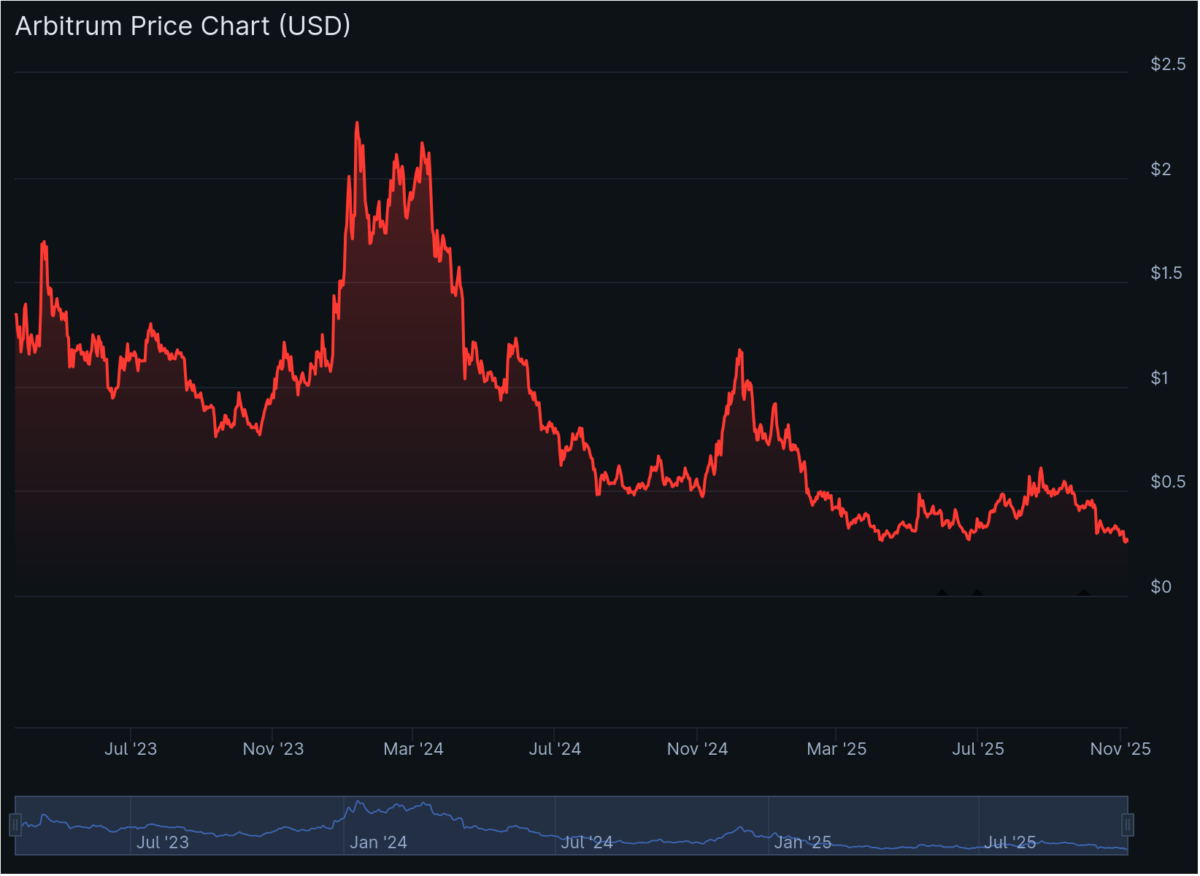Click the $0 y-axis label

(1161, 587)
